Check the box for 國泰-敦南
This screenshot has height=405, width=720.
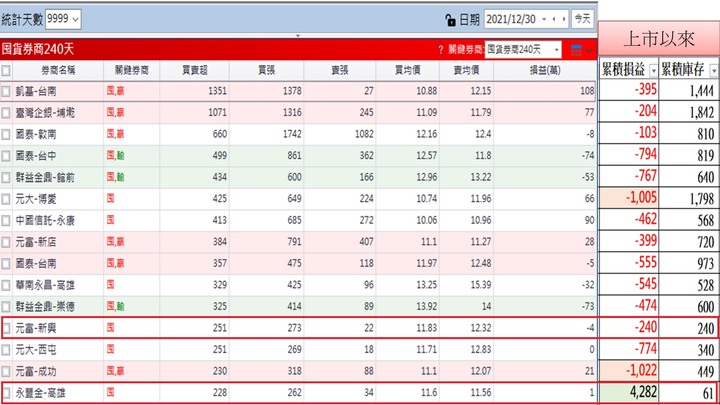6,135
